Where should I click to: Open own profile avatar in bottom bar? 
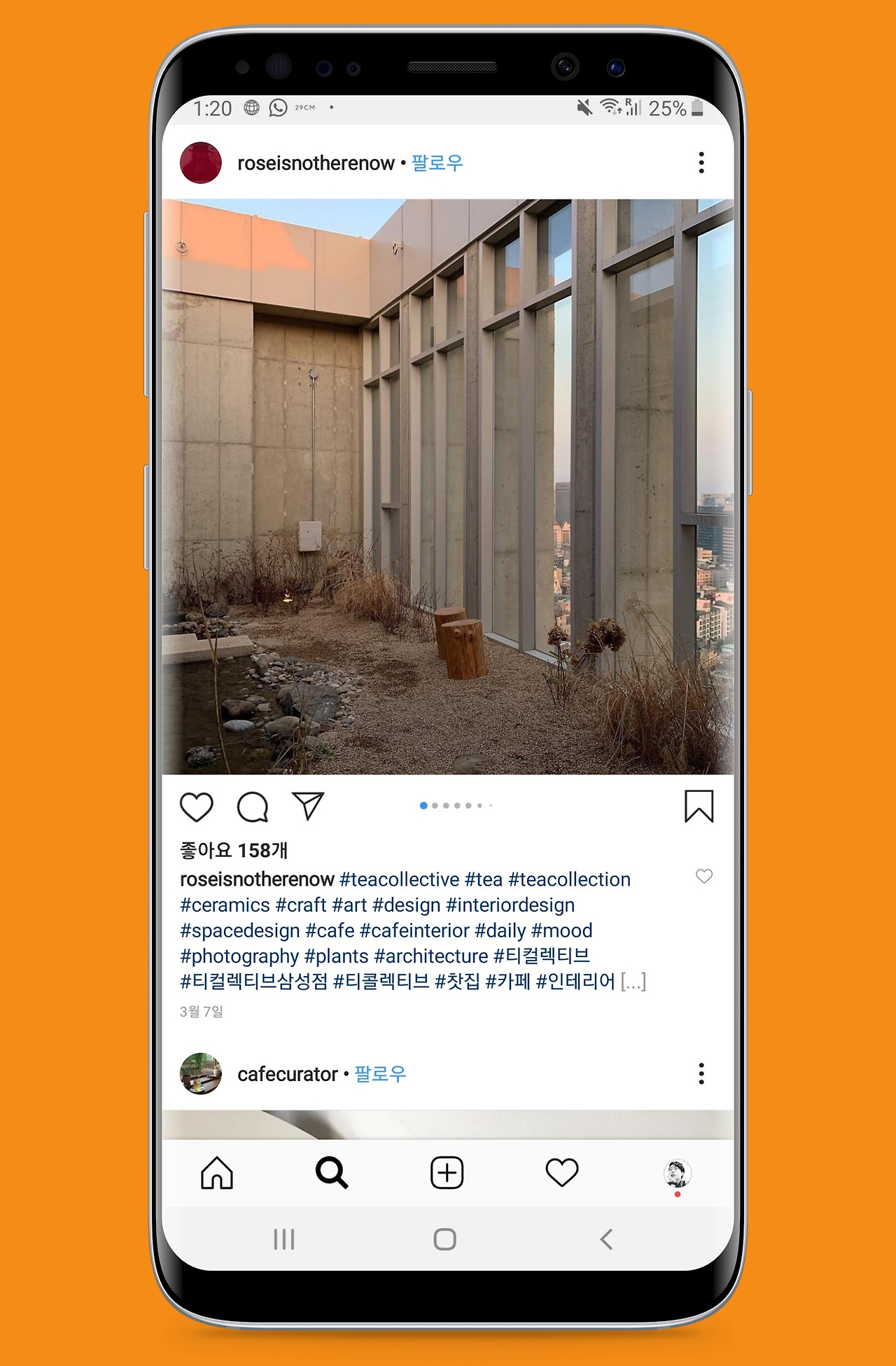[x=677, y=1173]
